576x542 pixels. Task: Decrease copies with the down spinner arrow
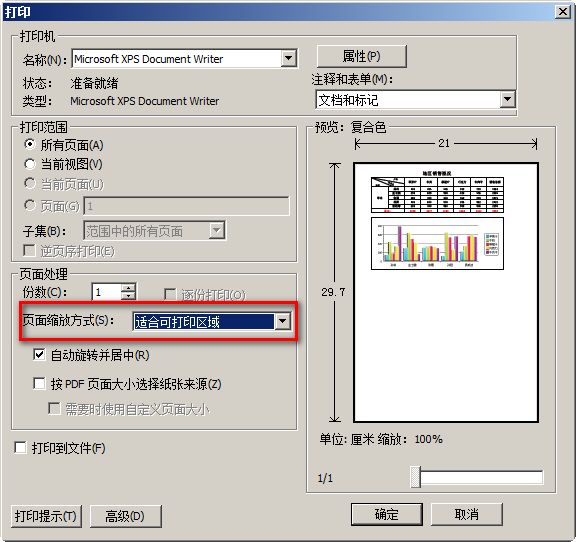coord(128,296)
